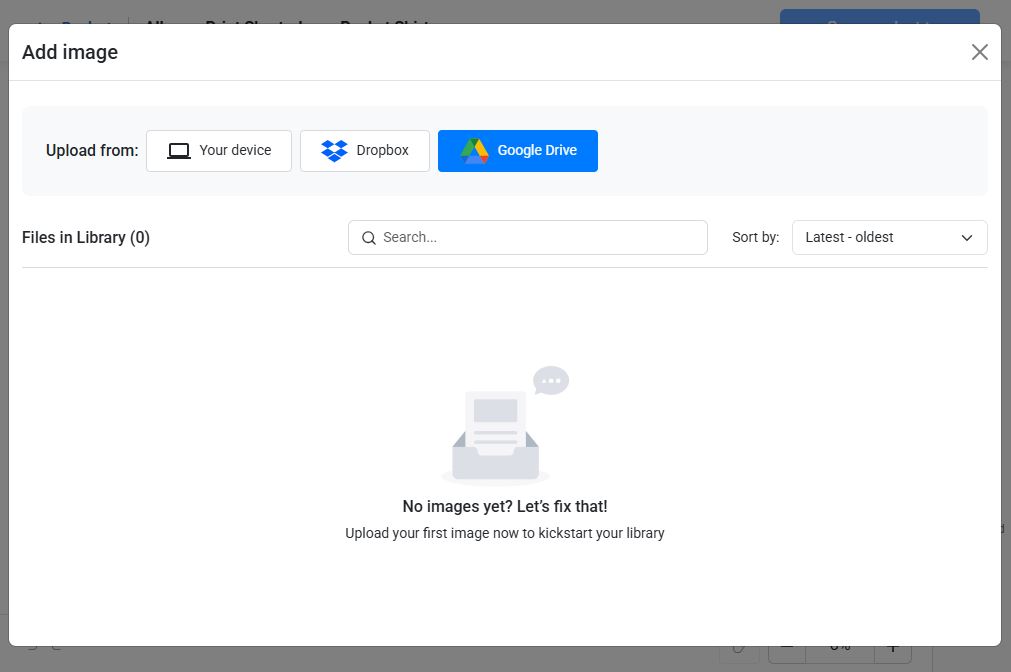Click the Google Drive logo icon

[474, 151]
